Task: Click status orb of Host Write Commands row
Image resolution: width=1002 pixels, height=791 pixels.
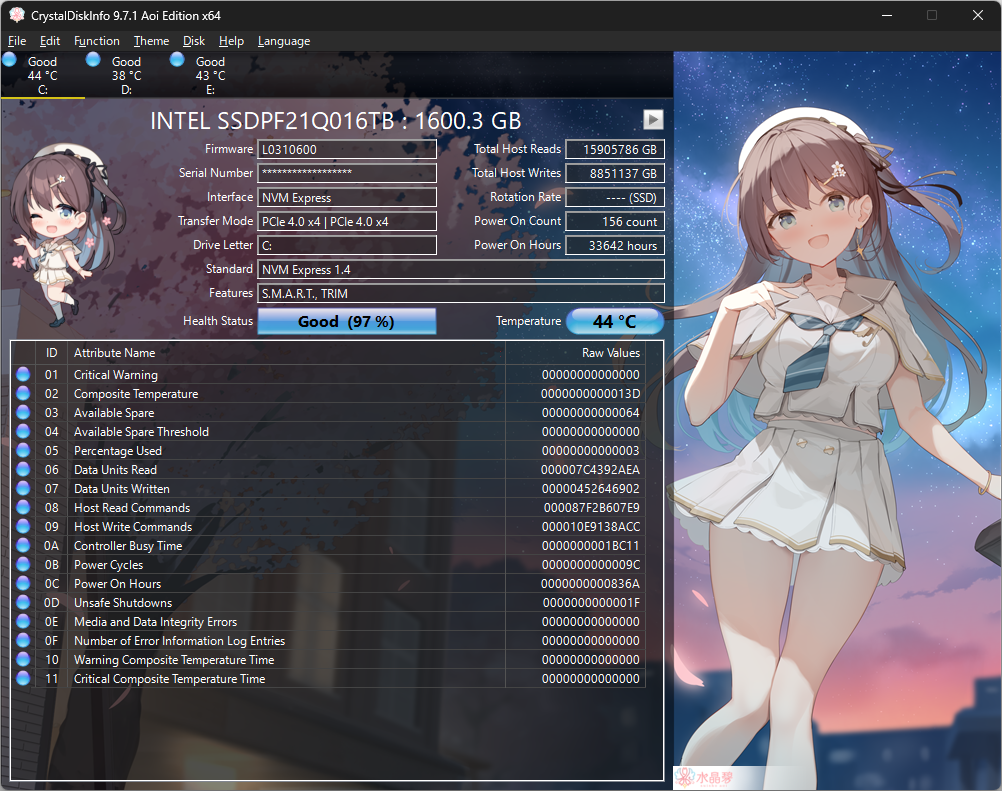Action: [x=23, y=526]
